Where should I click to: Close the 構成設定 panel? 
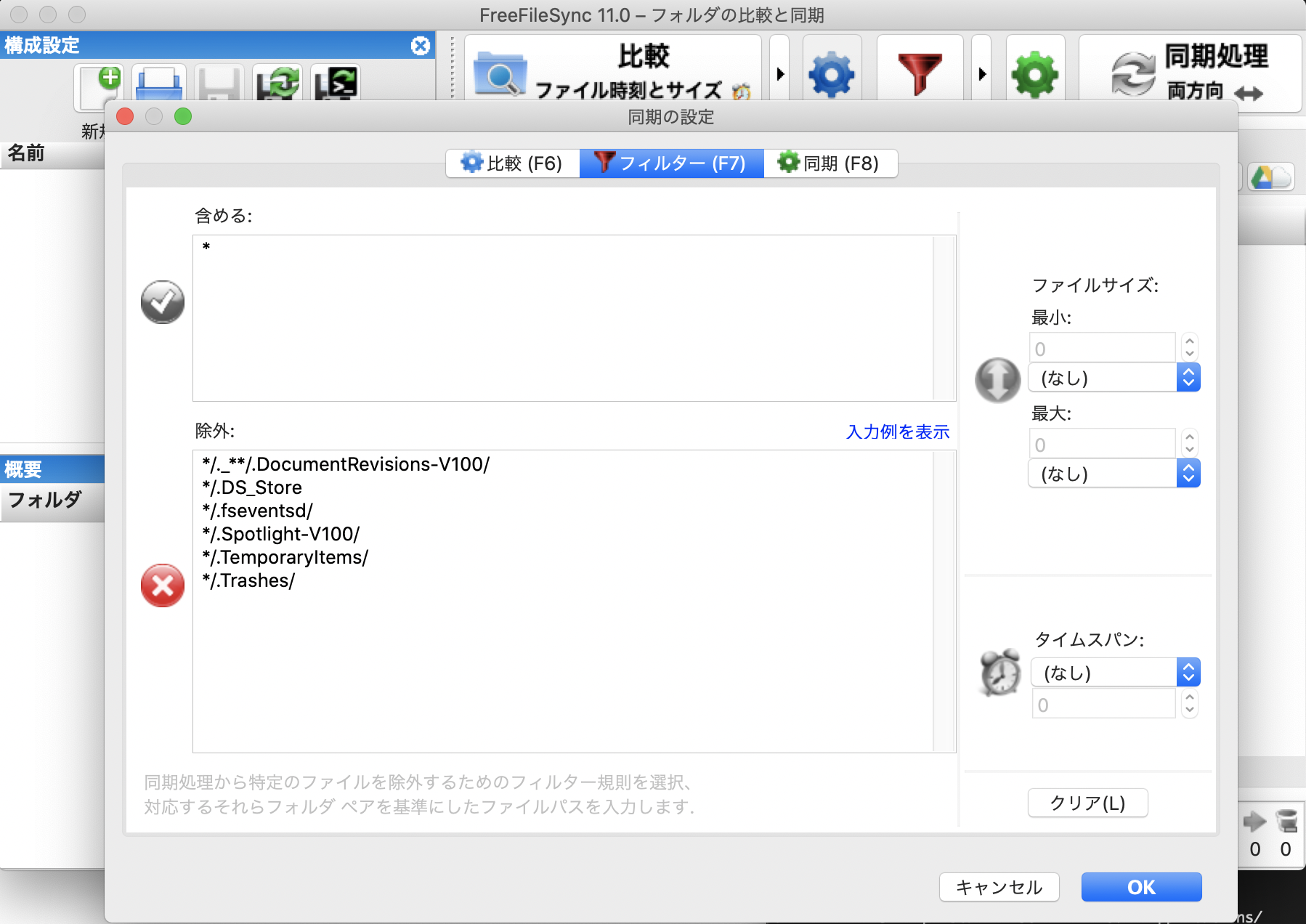(421, 46)
